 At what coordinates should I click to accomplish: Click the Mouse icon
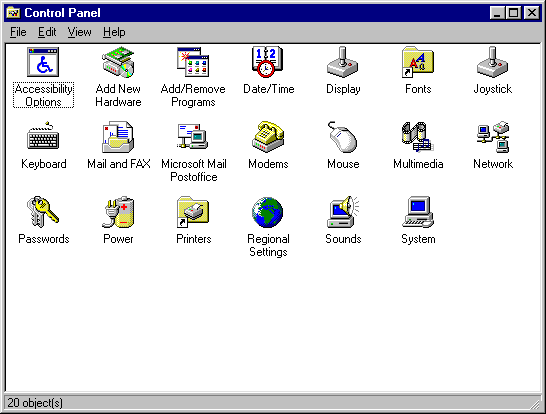point(343,137)
